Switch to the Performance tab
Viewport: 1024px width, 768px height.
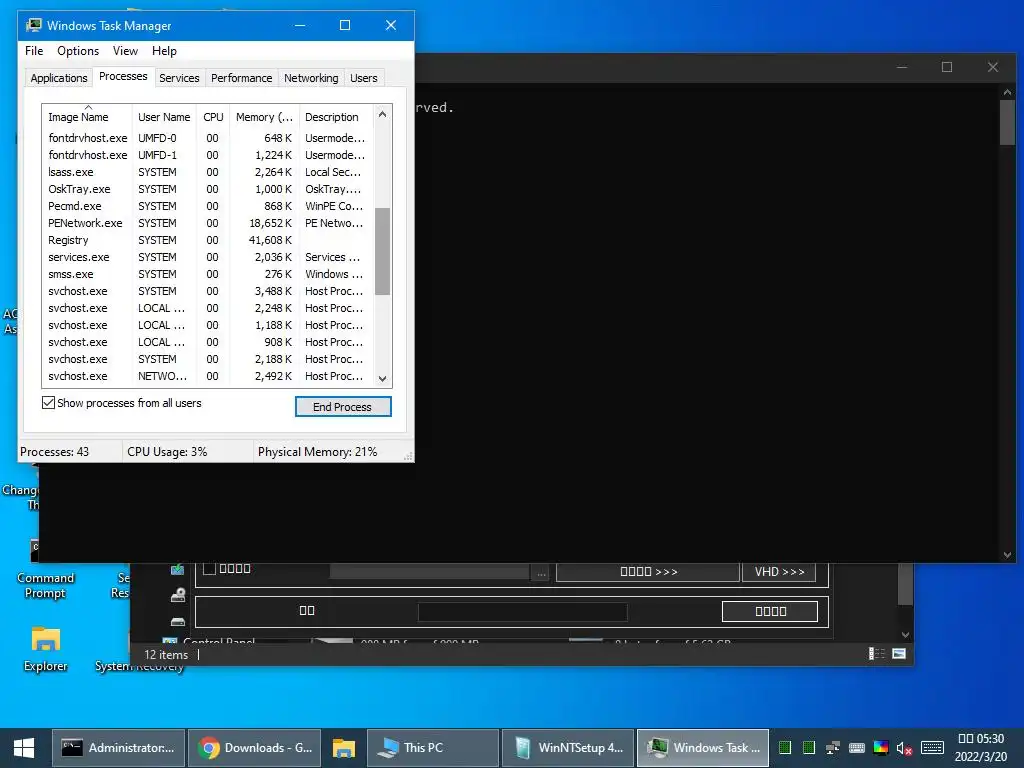click(x=241, y=78)
